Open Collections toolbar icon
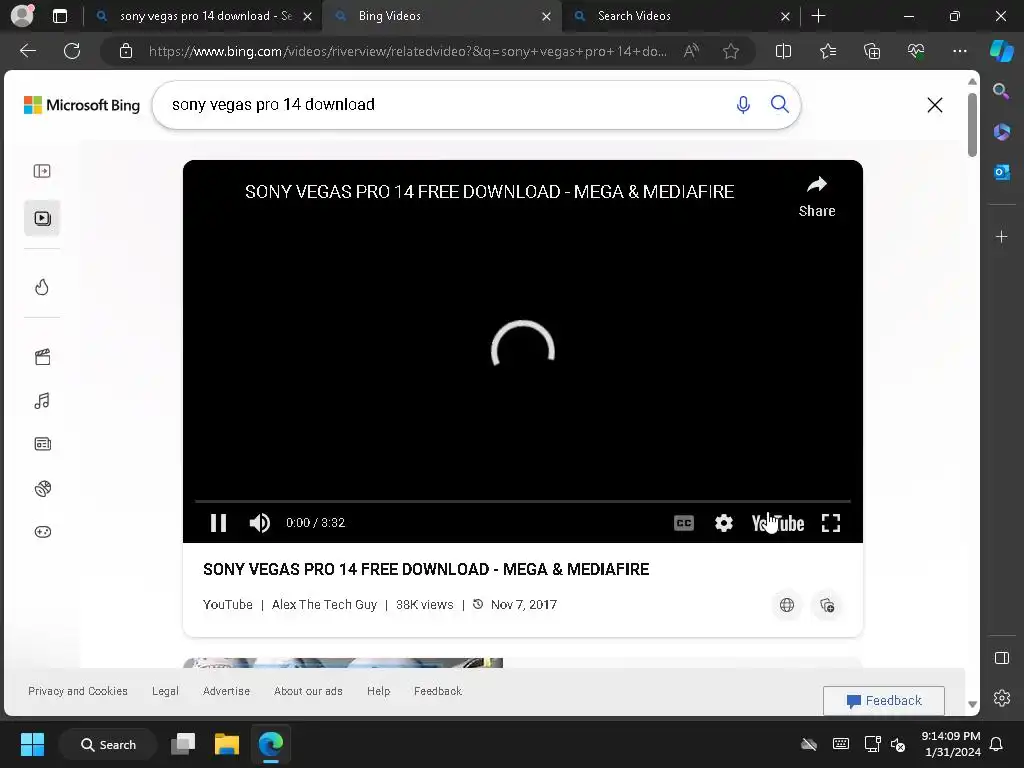Viewport: 1024px width, 768px height. click(872, 51)
